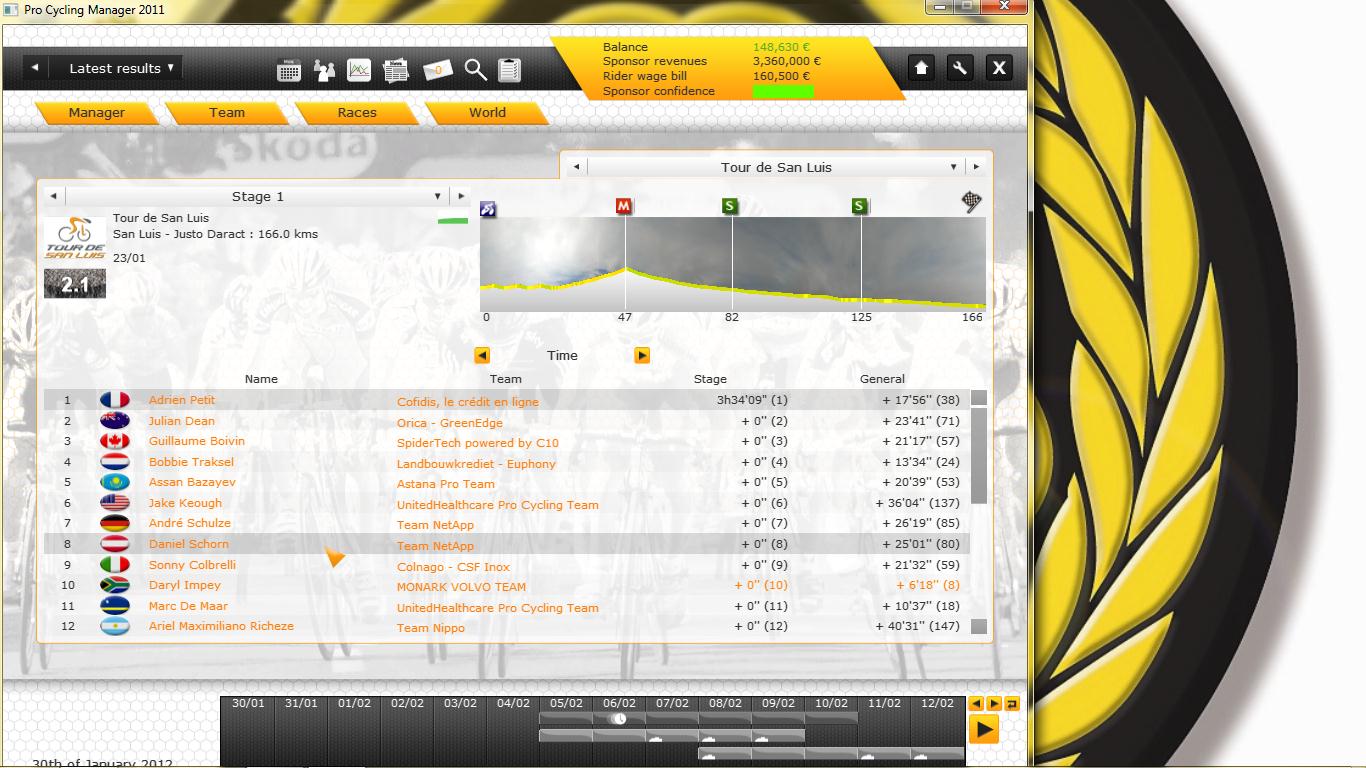
Task: Open the newspaper news icon
Action: click(x=396, y=70)
